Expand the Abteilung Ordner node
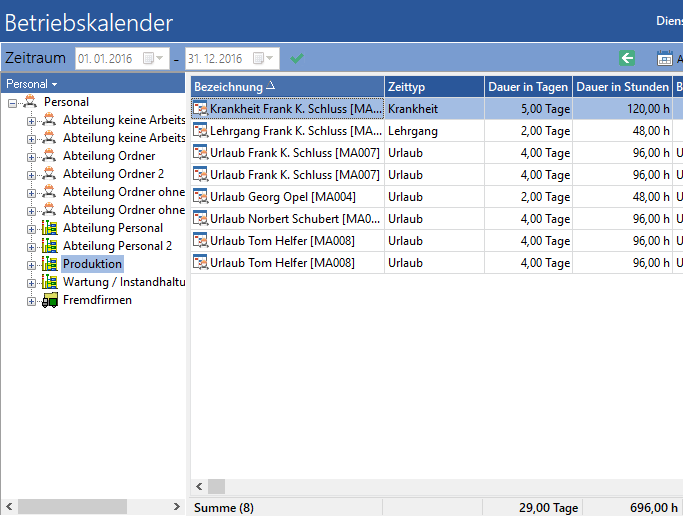 [x=31, y=157]
